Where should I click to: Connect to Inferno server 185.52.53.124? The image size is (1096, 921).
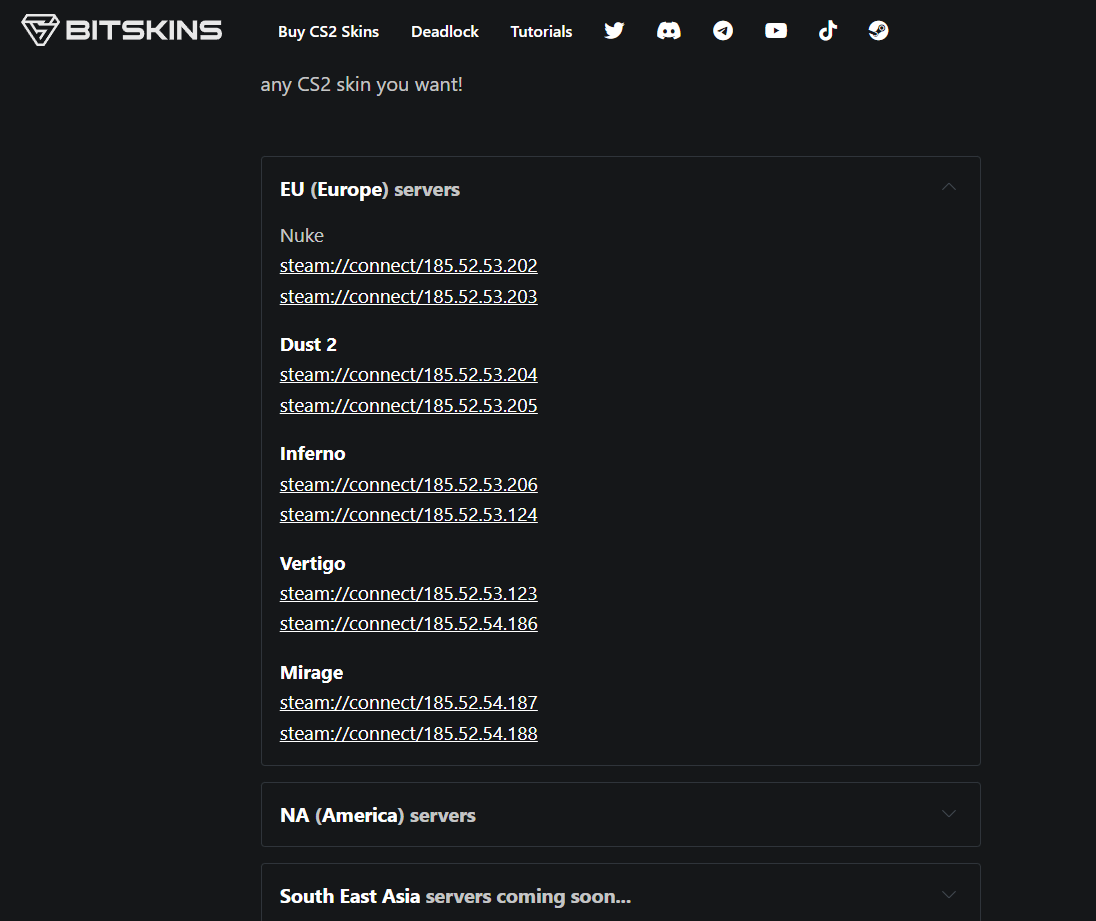[x=408, y=514]
